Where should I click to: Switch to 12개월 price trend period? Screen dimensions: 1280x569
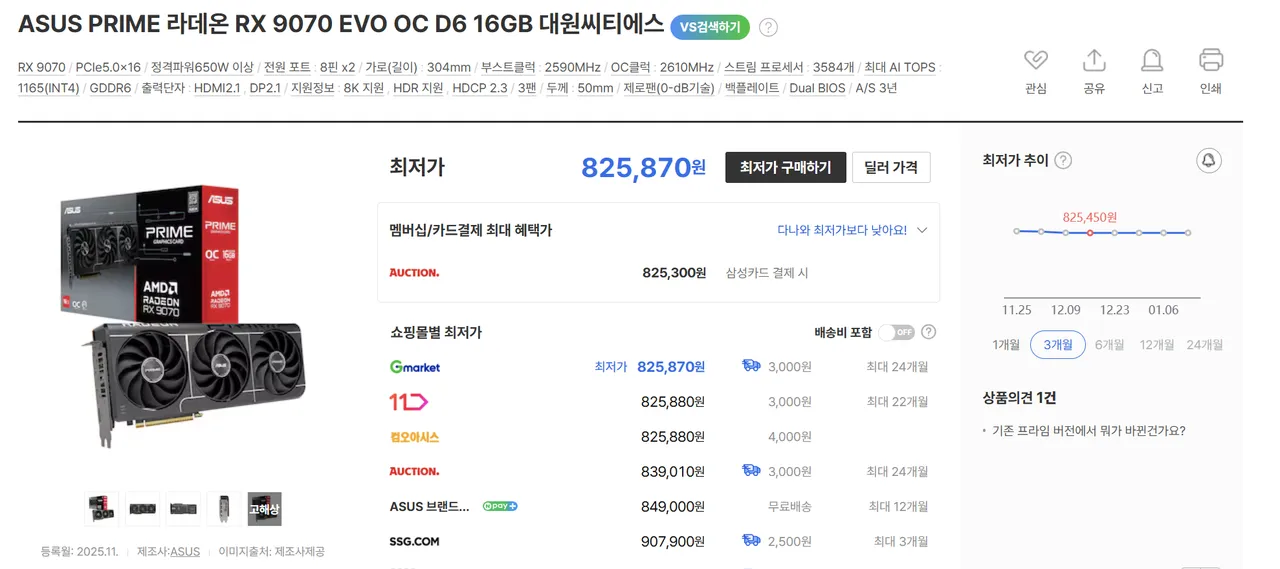(1156, 345)
